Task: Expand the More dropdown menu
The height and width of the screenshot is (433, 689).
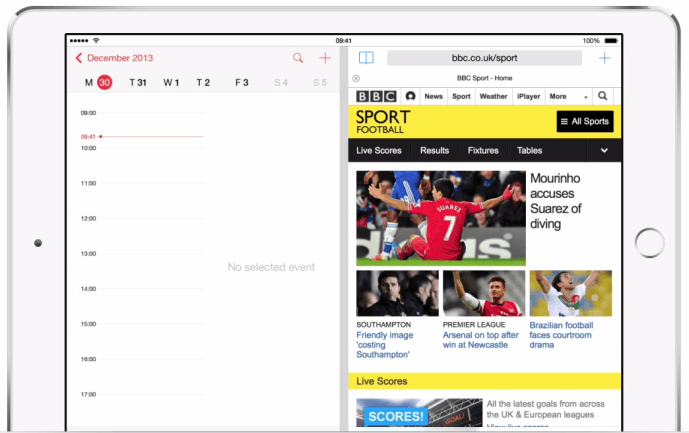Action: (569, 96)
